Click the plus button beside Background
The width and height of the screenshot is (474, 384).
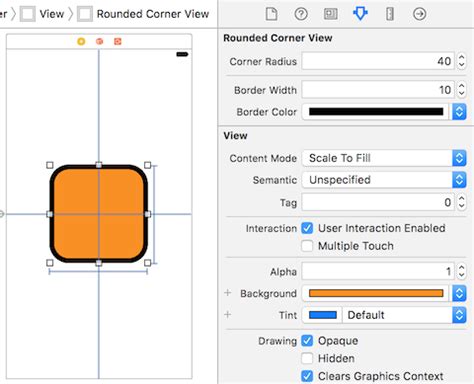point(228,293)
